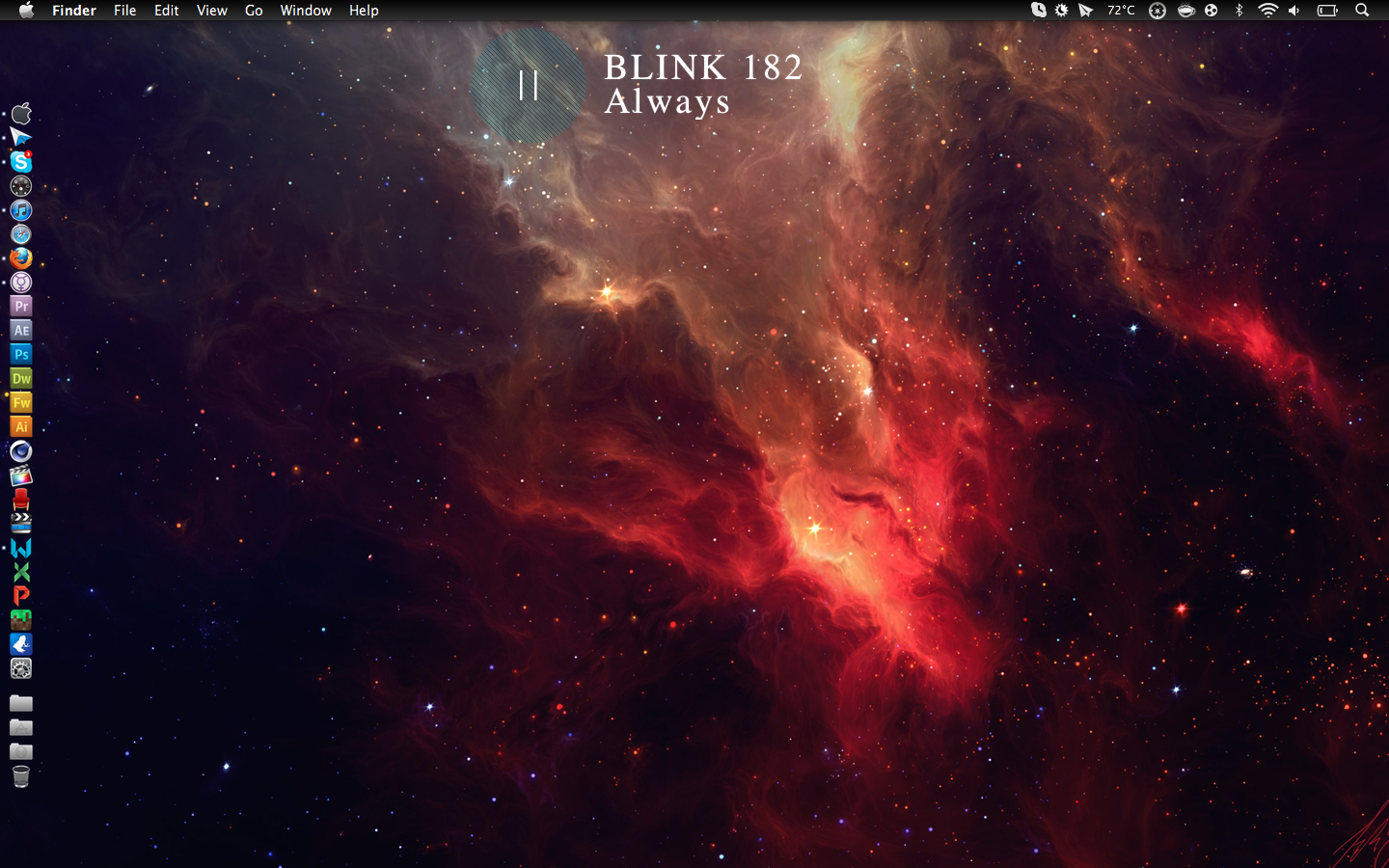Open the Wi-Fi status menu
1389x868 pixels.
pyautogui.click(x=1267, y=10)
